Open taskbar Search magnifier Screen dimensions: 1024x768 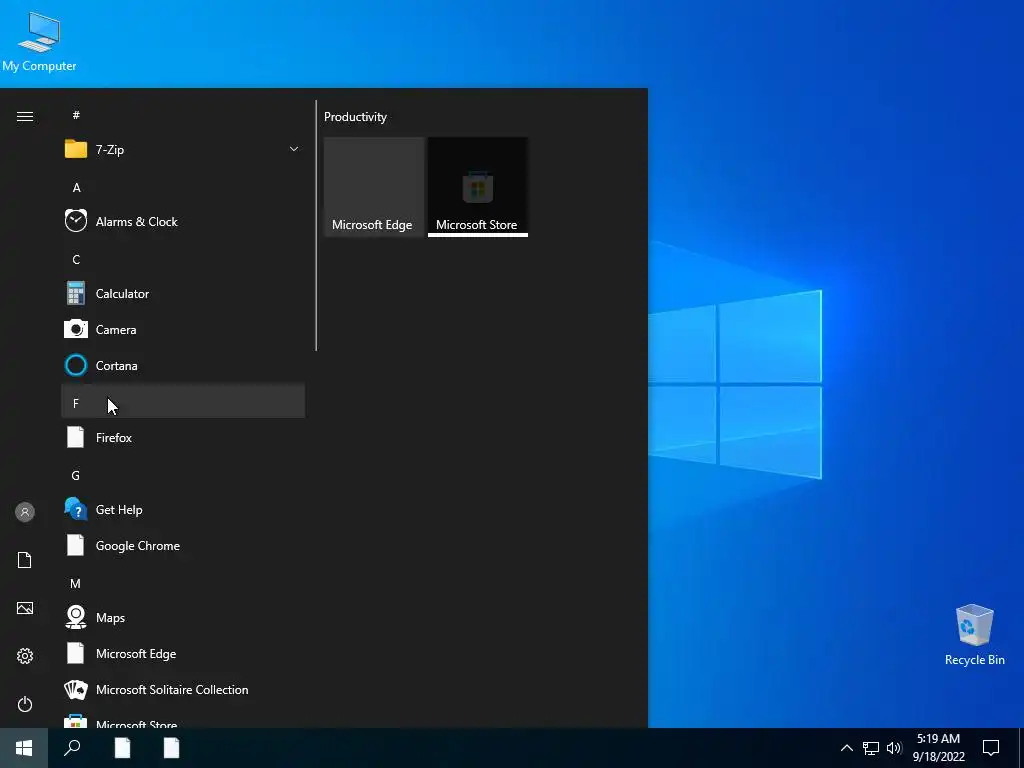(72, 748)
